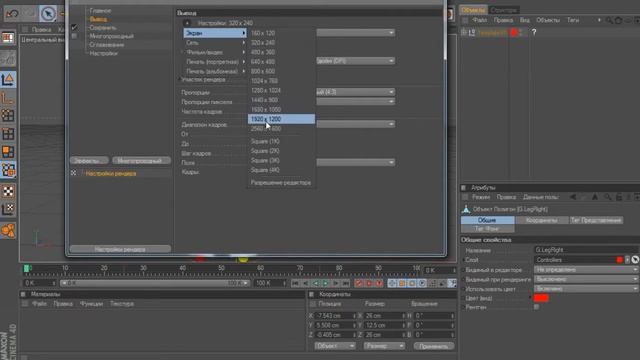Click the L-shaped axis tool icon
Screen dimensions: 640x360
tap(8, 98)
